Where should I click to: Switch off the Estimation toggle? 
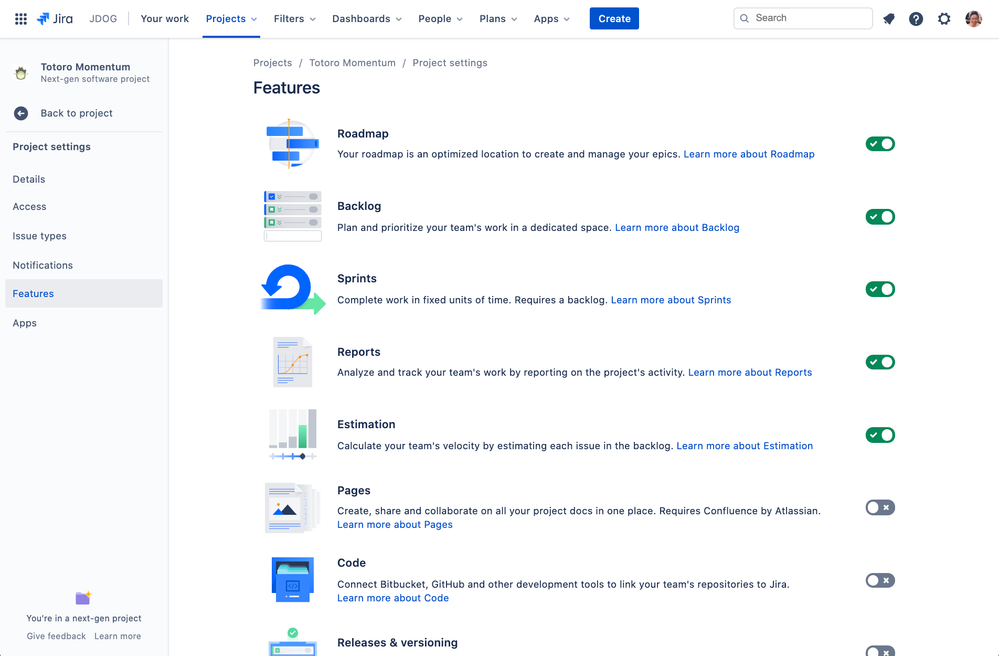pos(880,435)
